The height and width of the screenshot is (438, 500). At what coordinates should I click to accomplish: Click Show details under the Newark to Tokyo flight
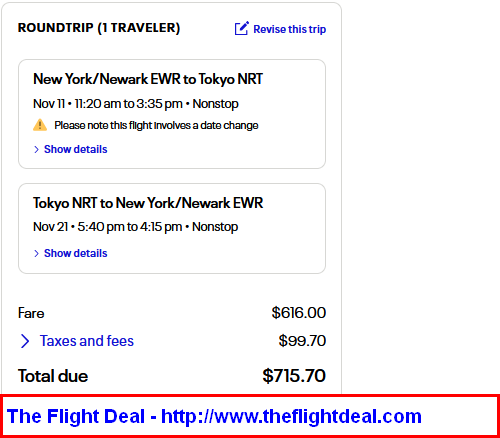coord(76,149)
